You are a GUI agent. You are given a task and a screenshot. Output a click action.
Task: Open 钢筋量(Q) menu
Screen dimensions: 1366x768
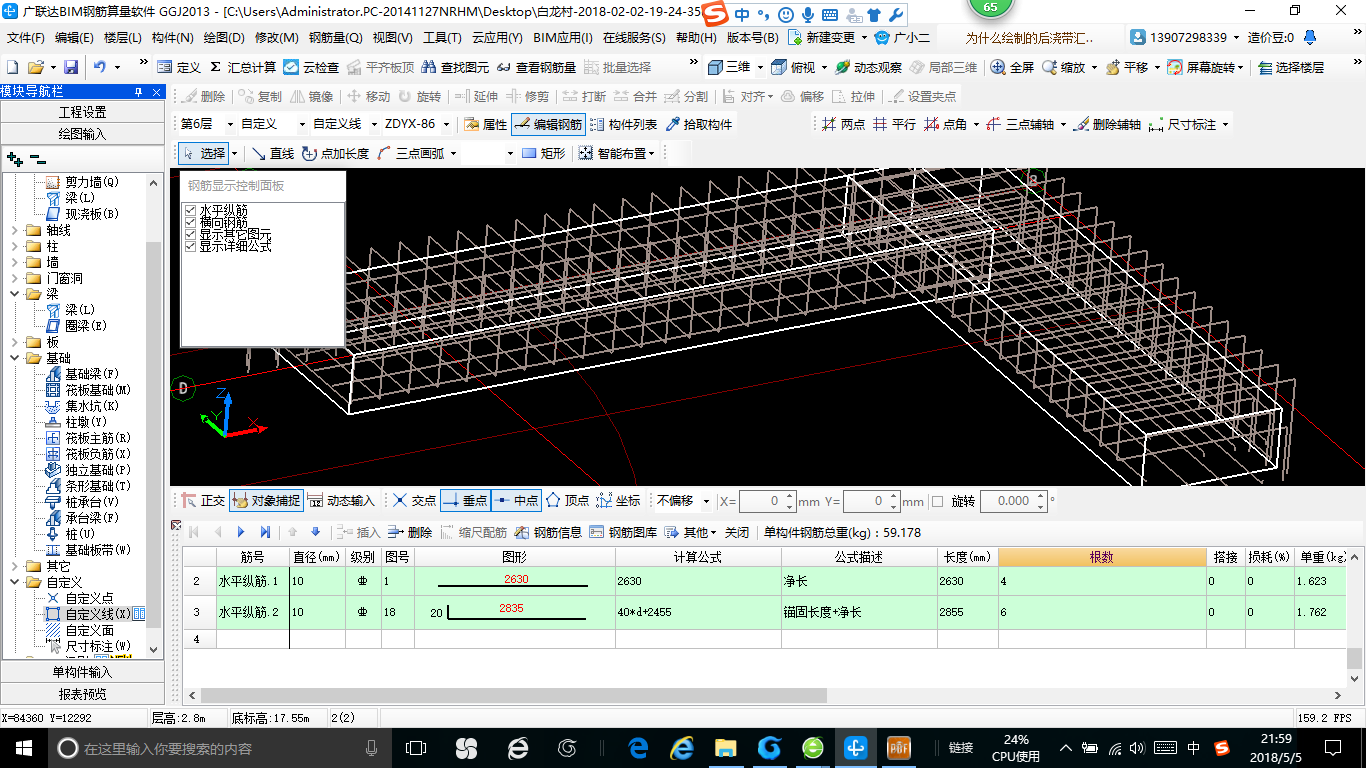click(x=336, y=38)
